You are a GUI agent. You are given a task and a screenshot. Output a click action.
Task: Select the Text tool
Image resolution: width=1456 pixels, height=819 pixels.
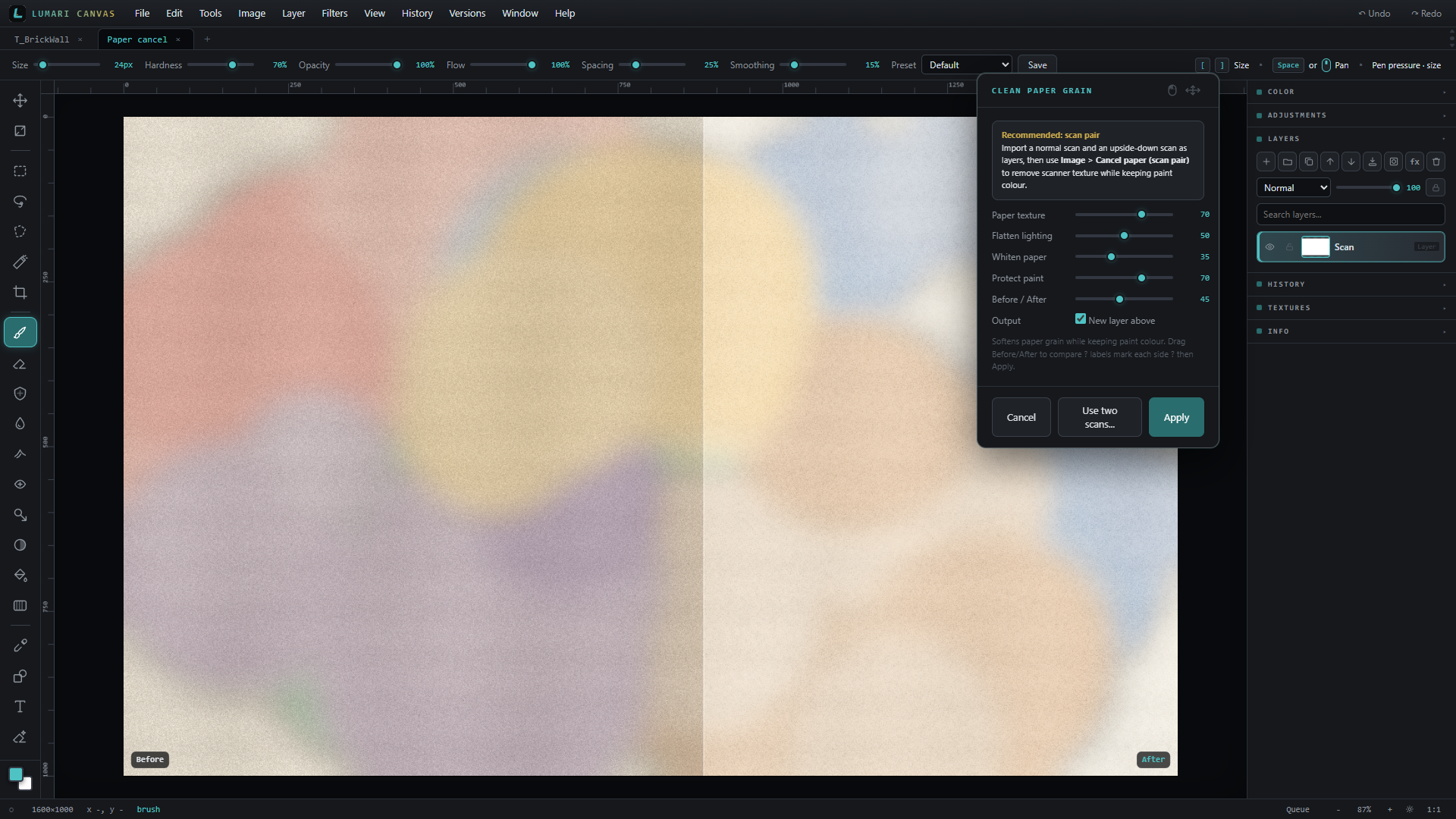tap(20, 707)
